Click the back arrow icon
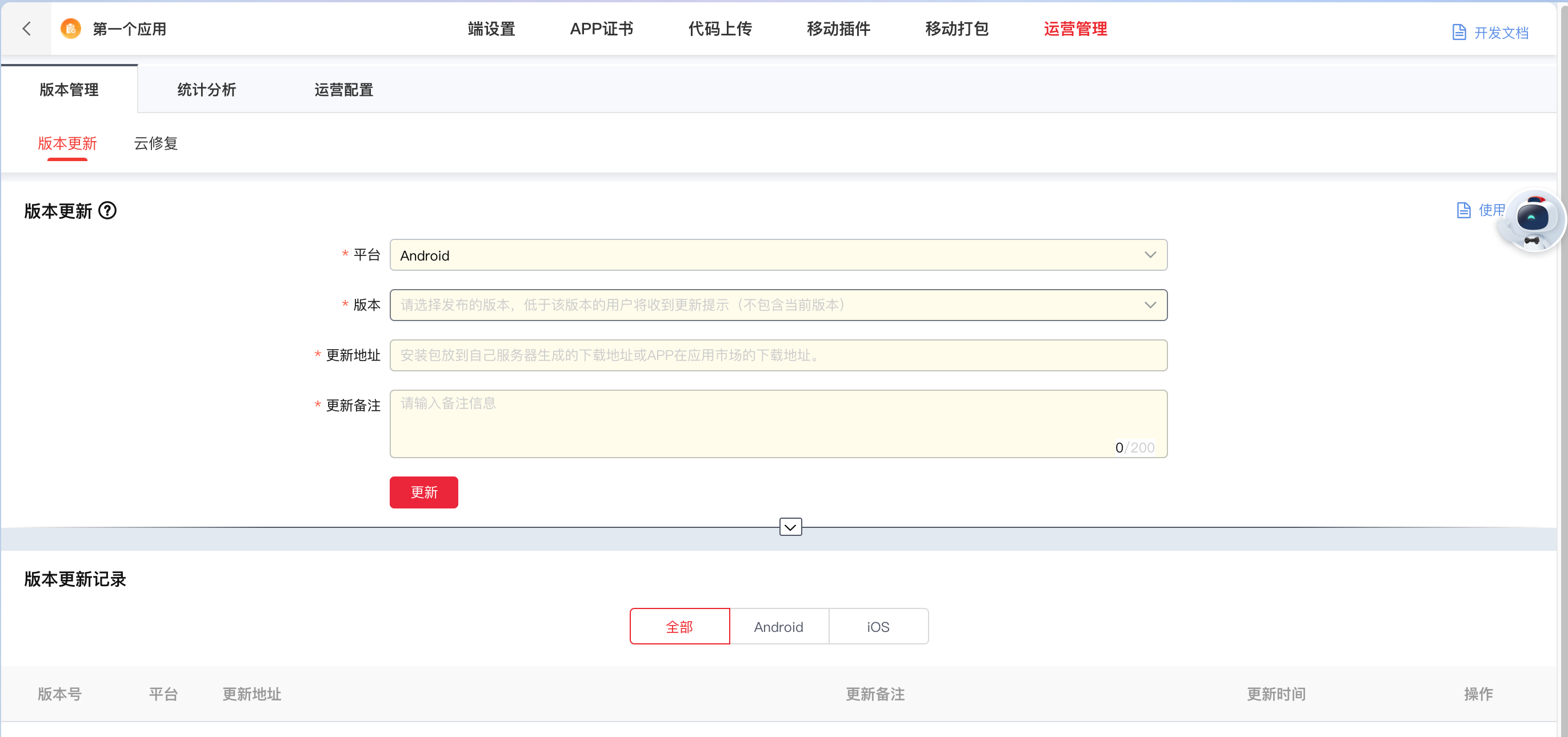 click(x=26, y=29)
